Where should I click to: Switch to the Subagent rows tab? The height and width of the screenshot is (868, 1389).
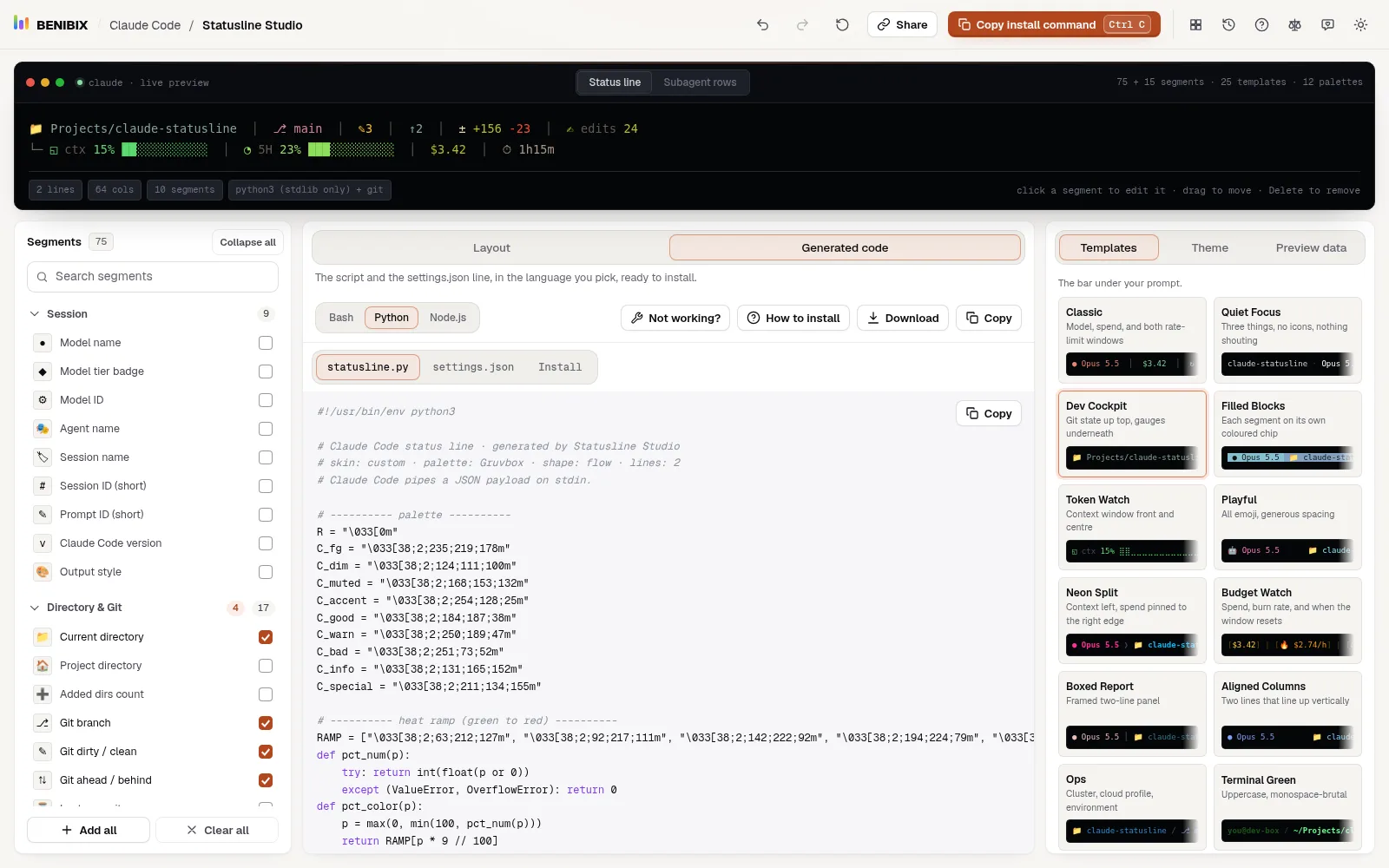pos(700,82)
